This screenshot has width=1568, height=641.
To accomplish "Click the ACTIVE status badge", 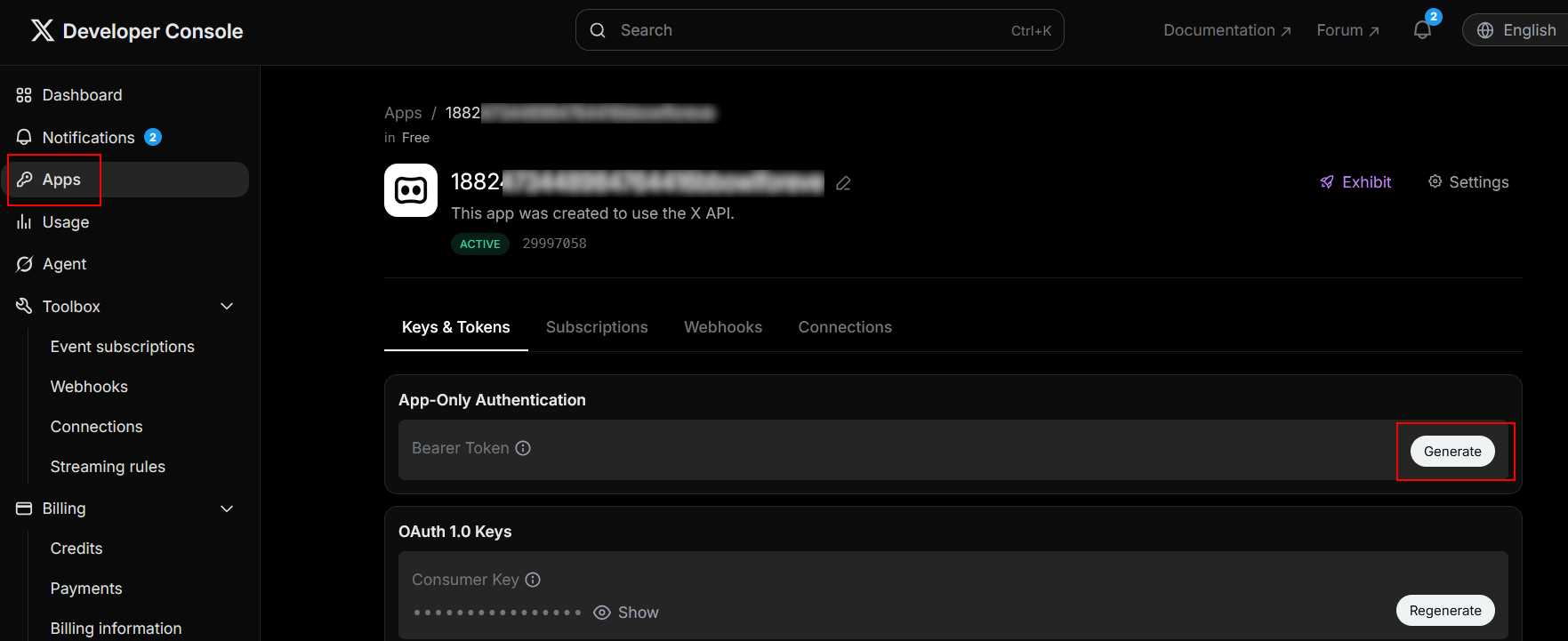I will [x=480, y=244].
